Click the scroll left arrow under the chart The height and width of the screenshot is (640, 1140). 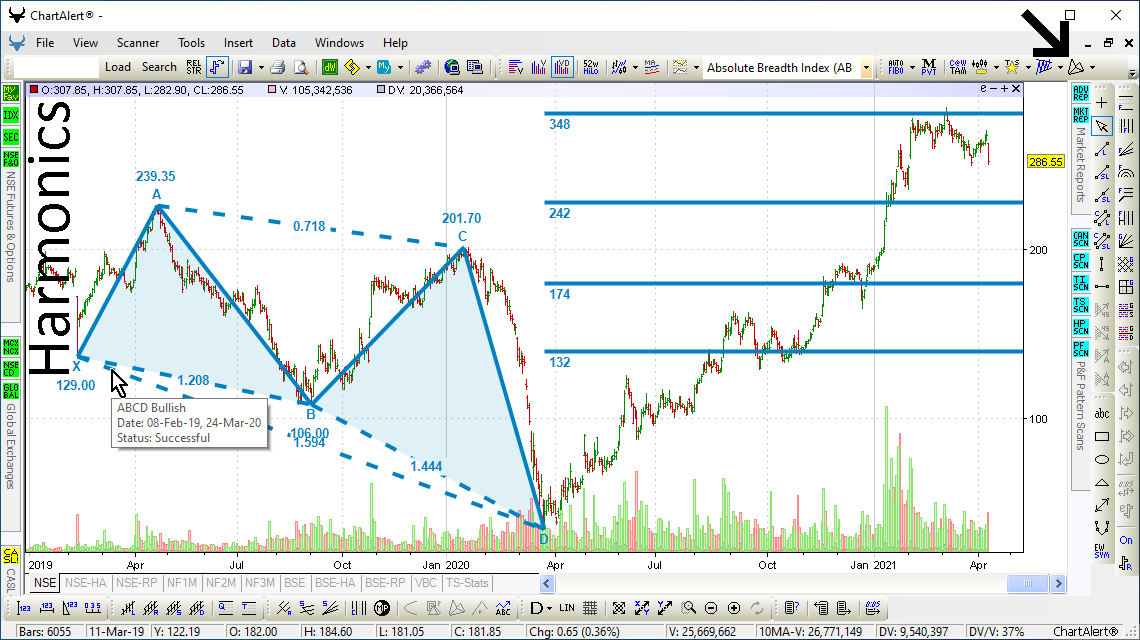point(547,583)
